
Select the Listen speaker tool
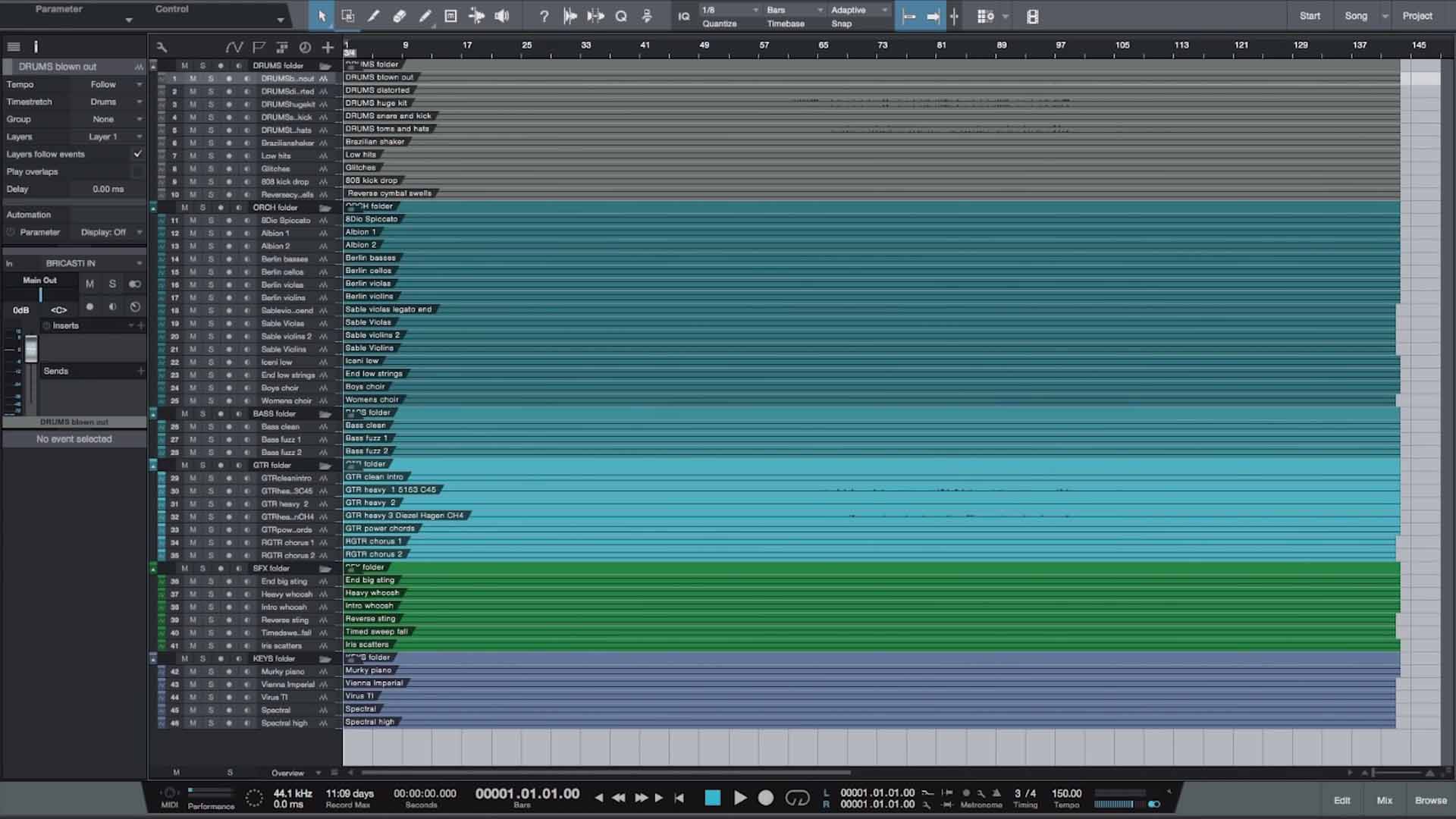[502, 16]
